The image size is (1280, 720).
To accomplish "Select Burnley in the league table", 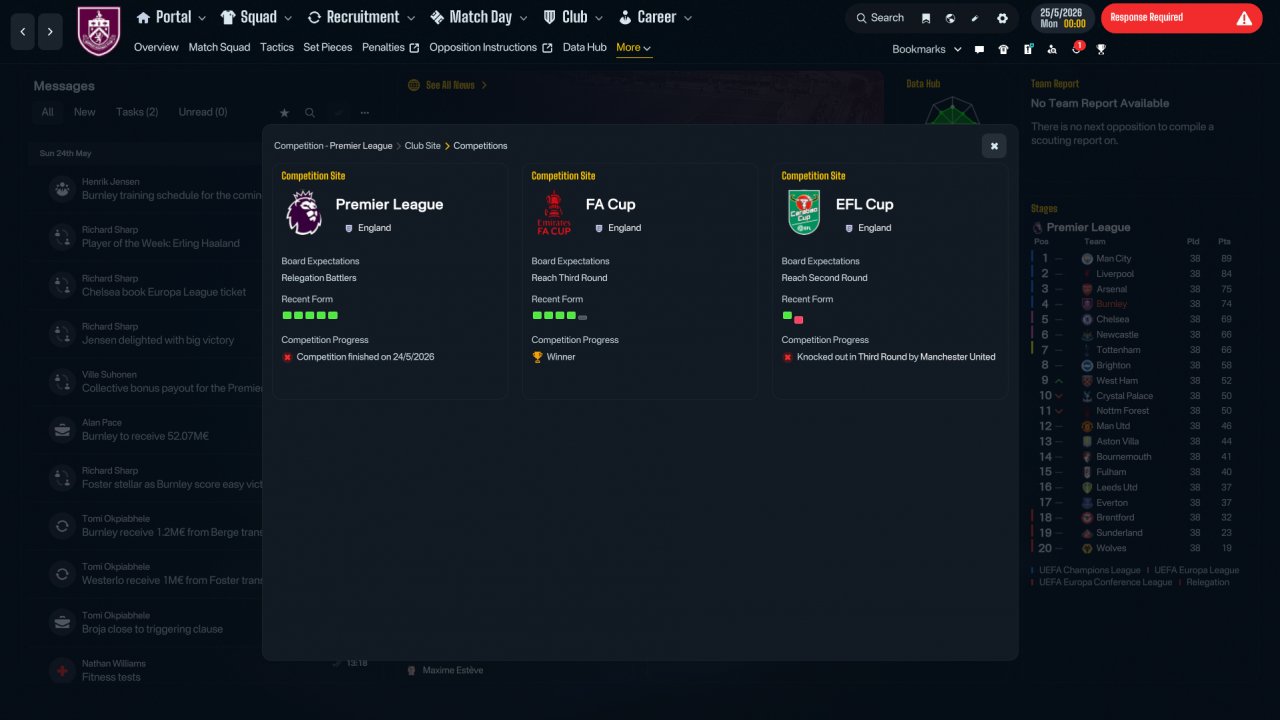I will [x=1111, y=304].
